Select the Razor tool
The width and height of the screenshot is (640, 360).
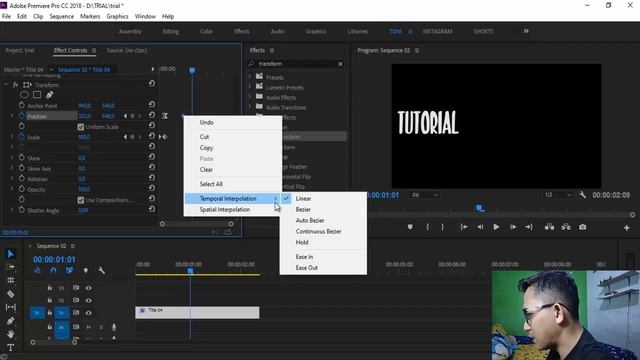pyautogui.click(x=11, y=294)
